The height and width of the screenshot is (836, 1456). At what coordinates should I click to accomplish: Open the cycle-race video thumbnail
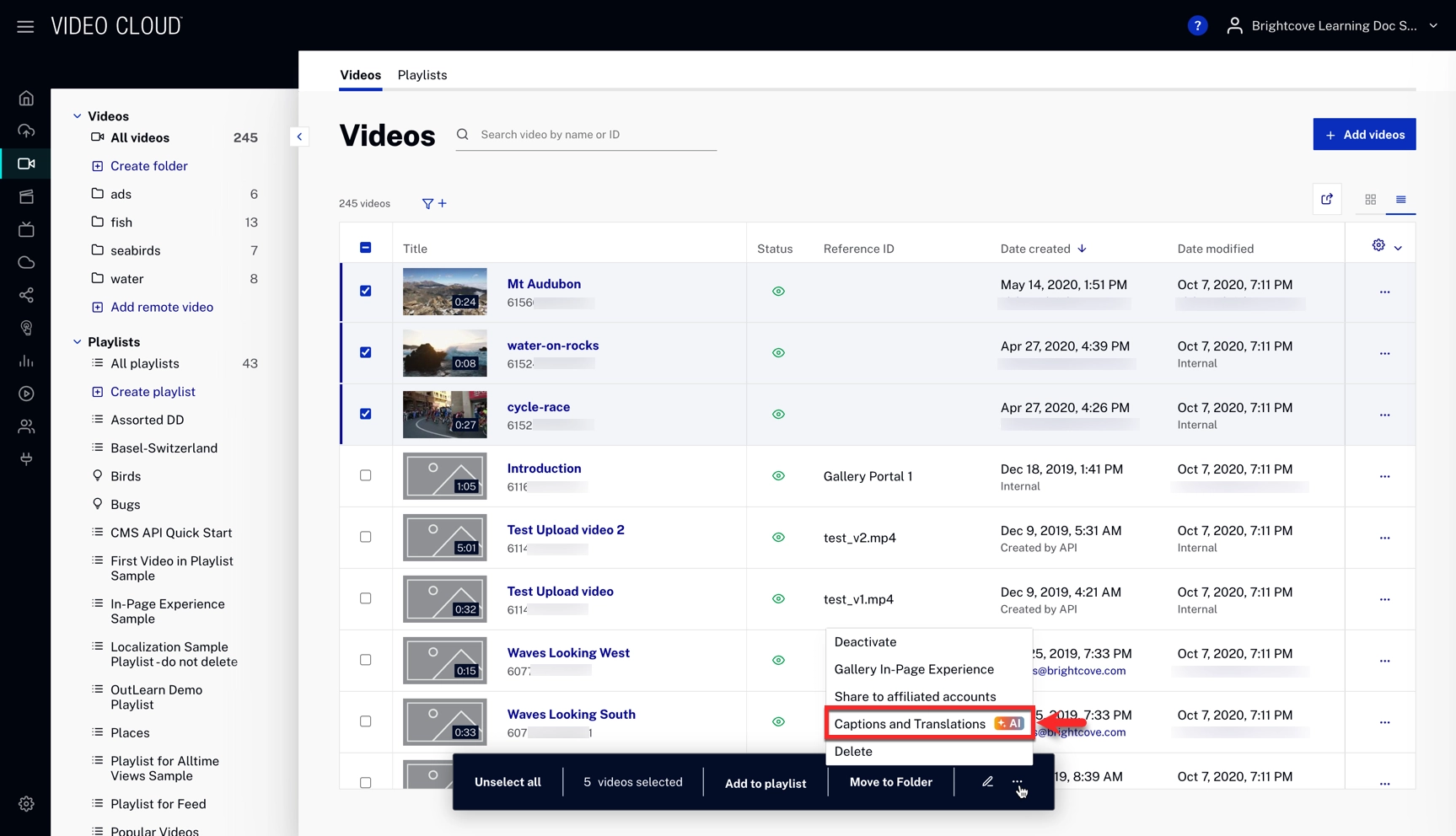point(444,415)
